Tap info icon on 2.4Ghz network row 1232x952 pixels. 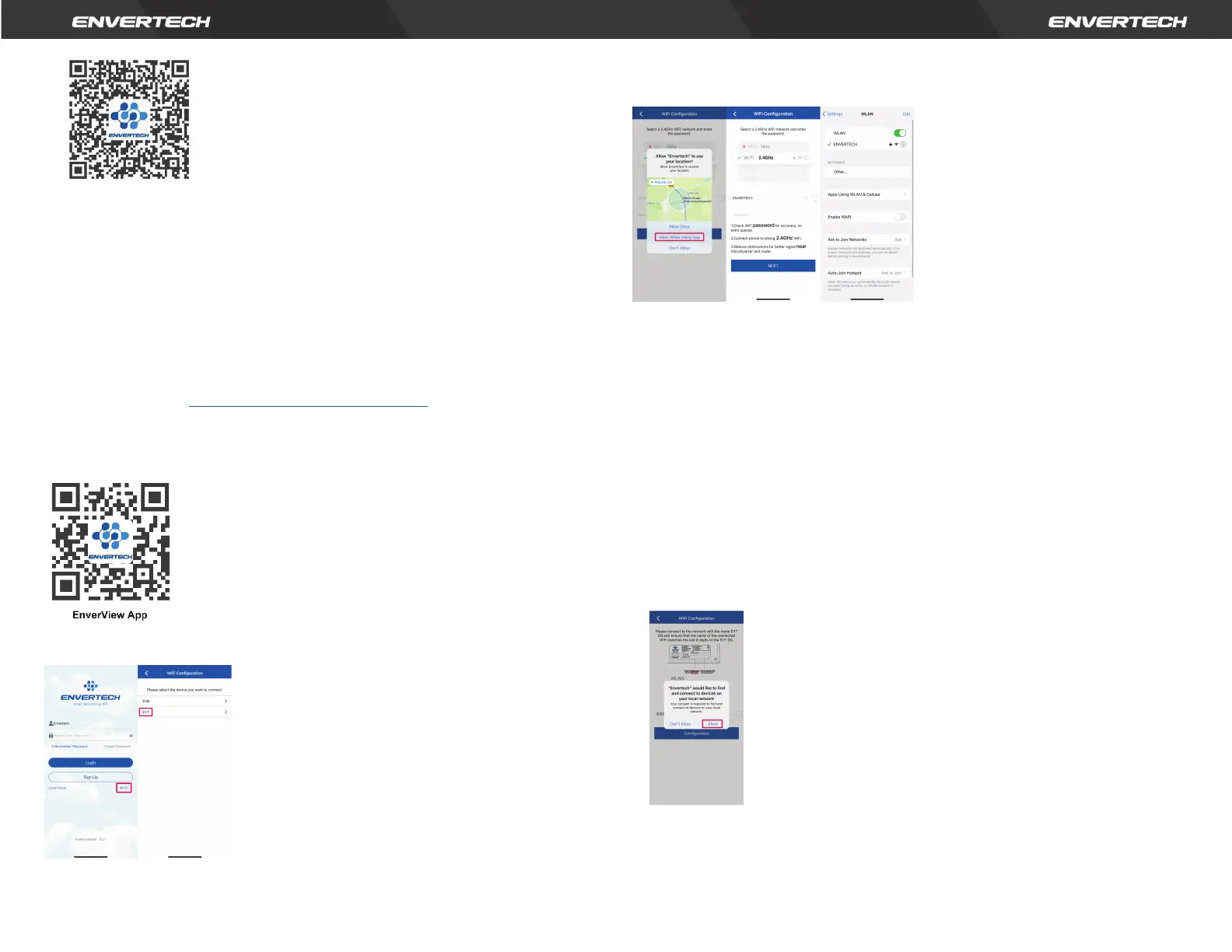tap(805, 158)
